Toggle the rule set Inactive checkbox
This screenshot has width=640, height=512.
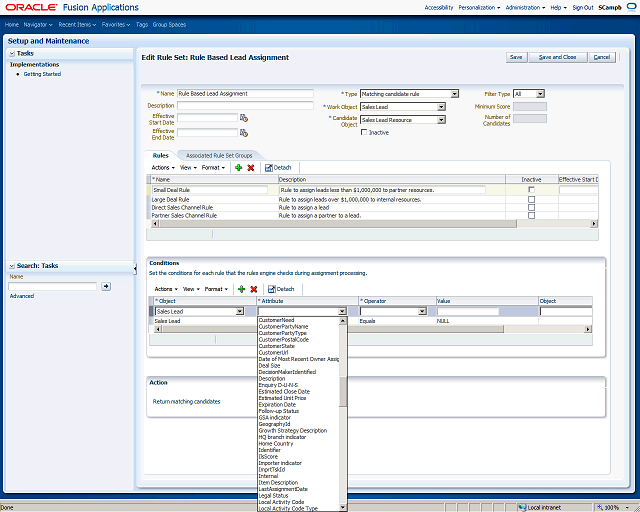(x=364, y=132)
